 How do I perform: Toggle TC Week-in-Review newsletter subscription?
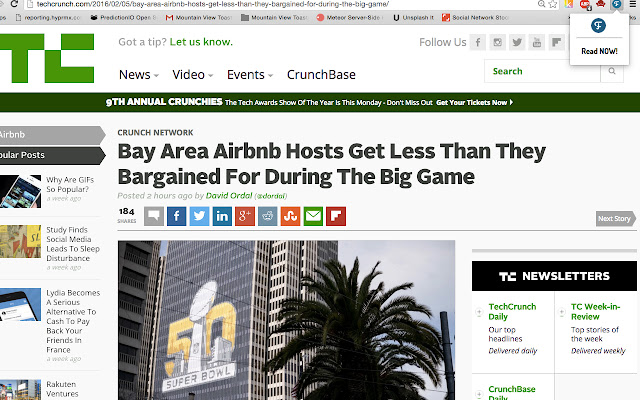[562, 312]
